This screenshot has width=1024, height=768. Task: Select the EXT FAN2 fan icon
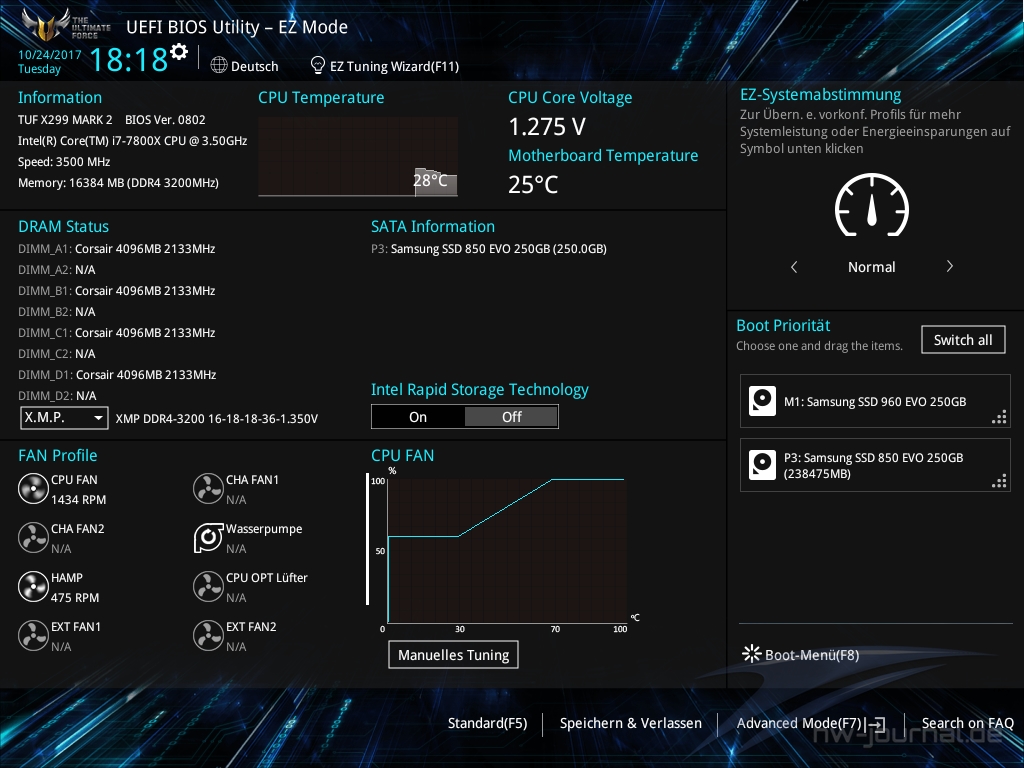click(208, 635)
